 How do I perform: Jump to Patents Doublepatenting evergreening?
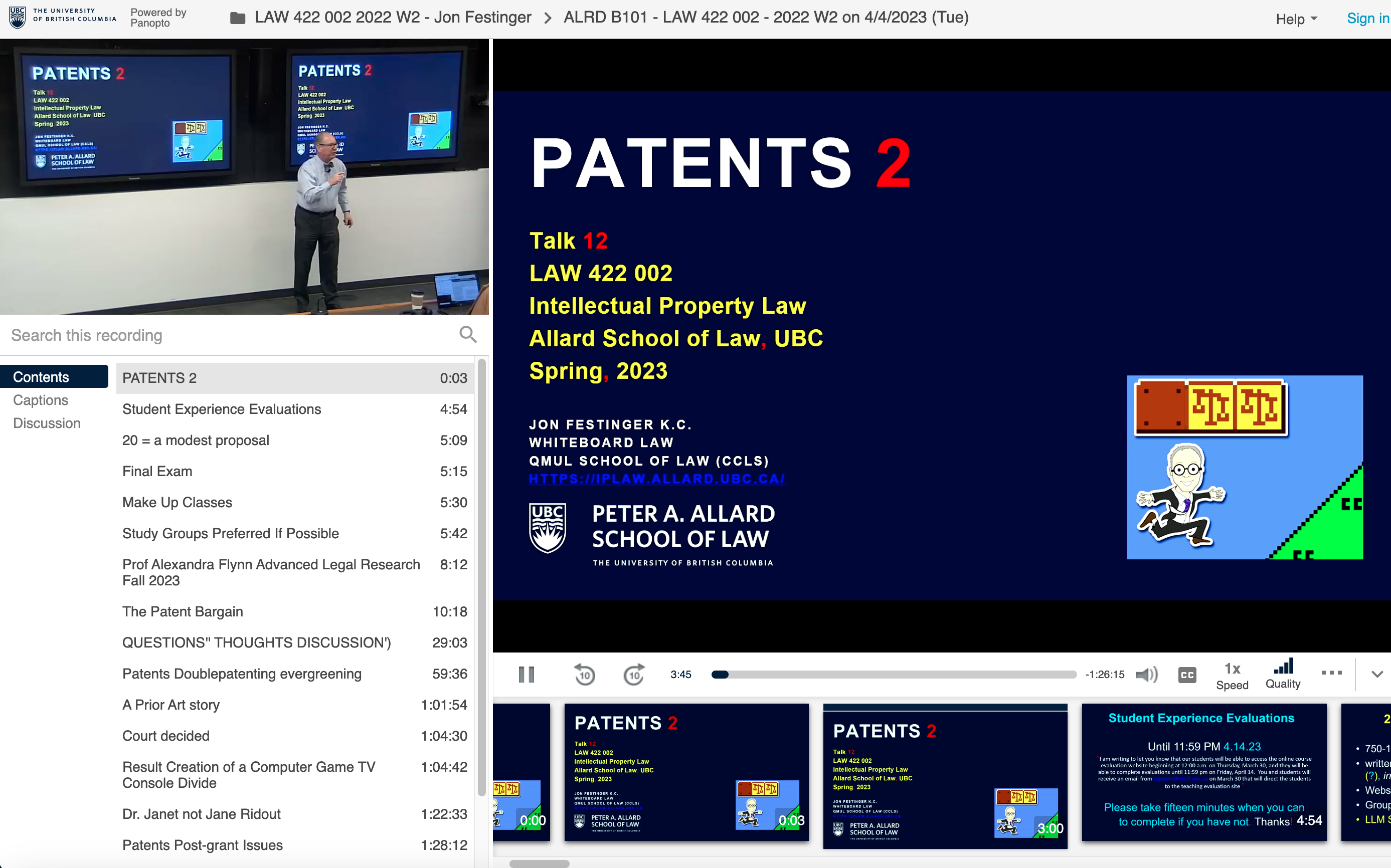tap(295, 674)
